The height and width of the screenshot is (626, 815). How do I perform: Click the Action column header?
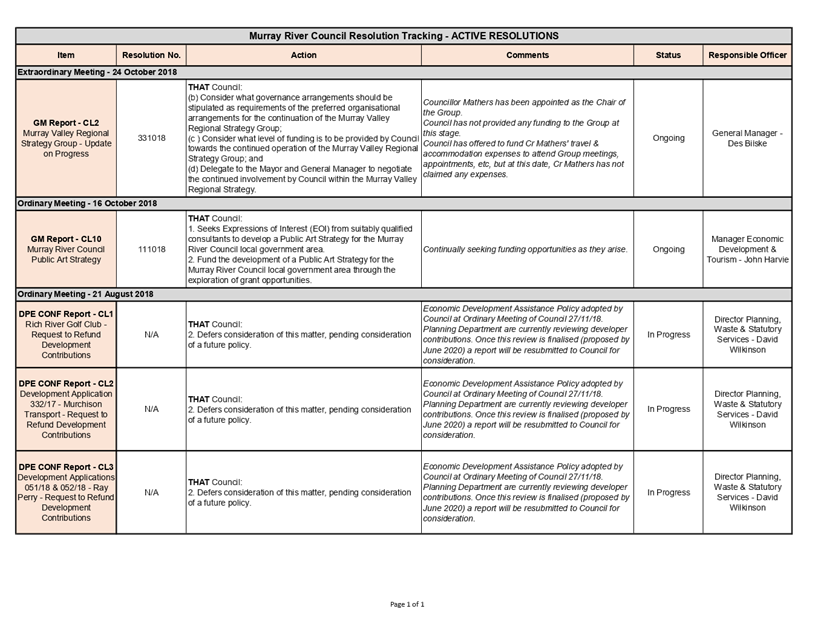[303, 55]
